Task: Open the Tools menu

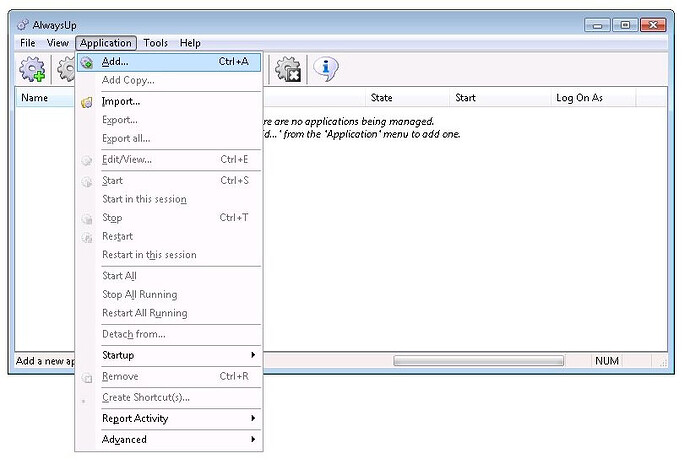Action: click(x=155, y=43)
